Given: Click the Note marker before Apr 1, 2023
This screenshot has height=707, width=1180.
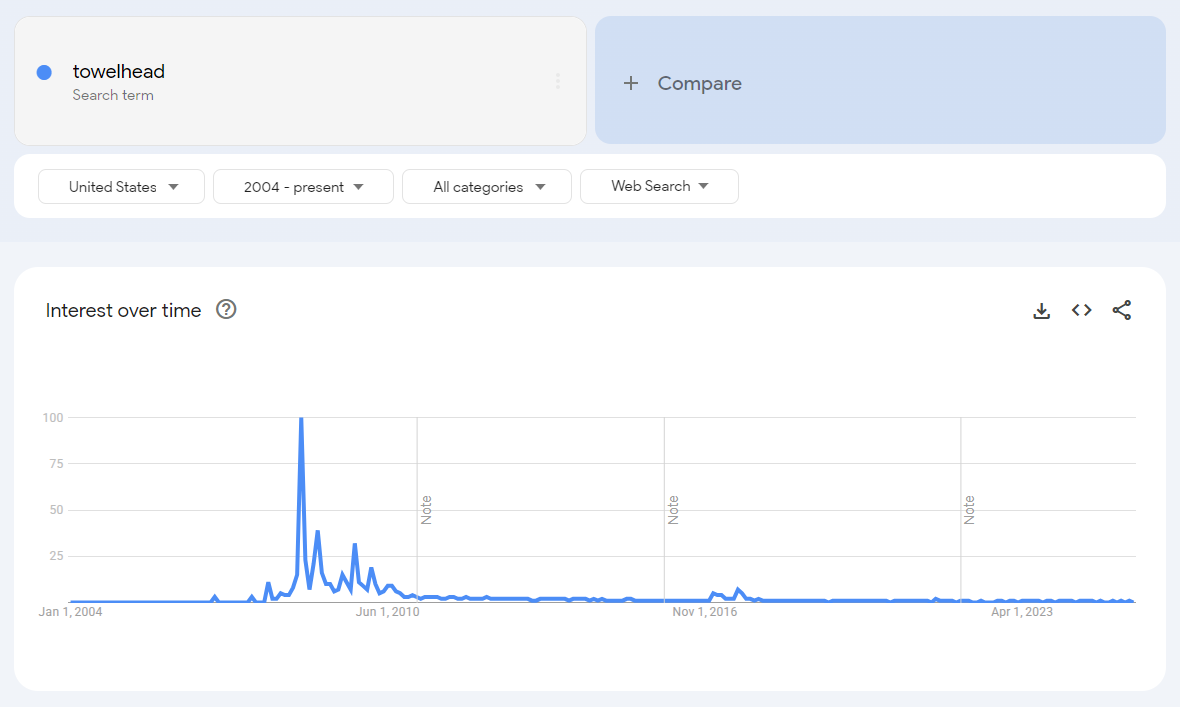Looking at the screenshot, I should click(x=969, y=510).
